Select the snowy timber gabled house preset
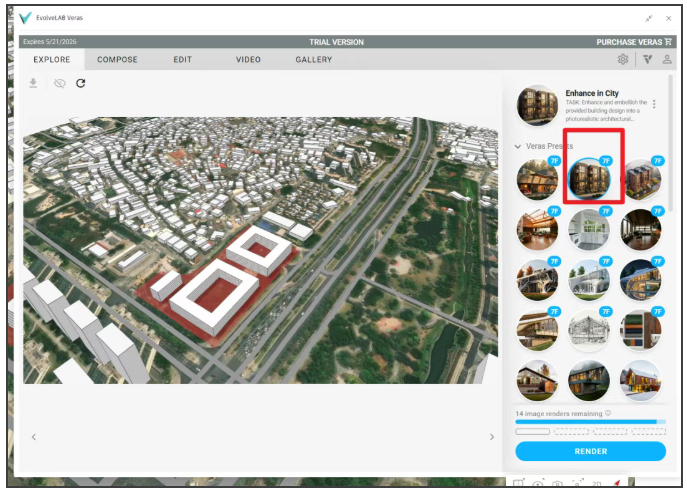The width and height of the screenshot is (687, 493). (x=641, y=380)
